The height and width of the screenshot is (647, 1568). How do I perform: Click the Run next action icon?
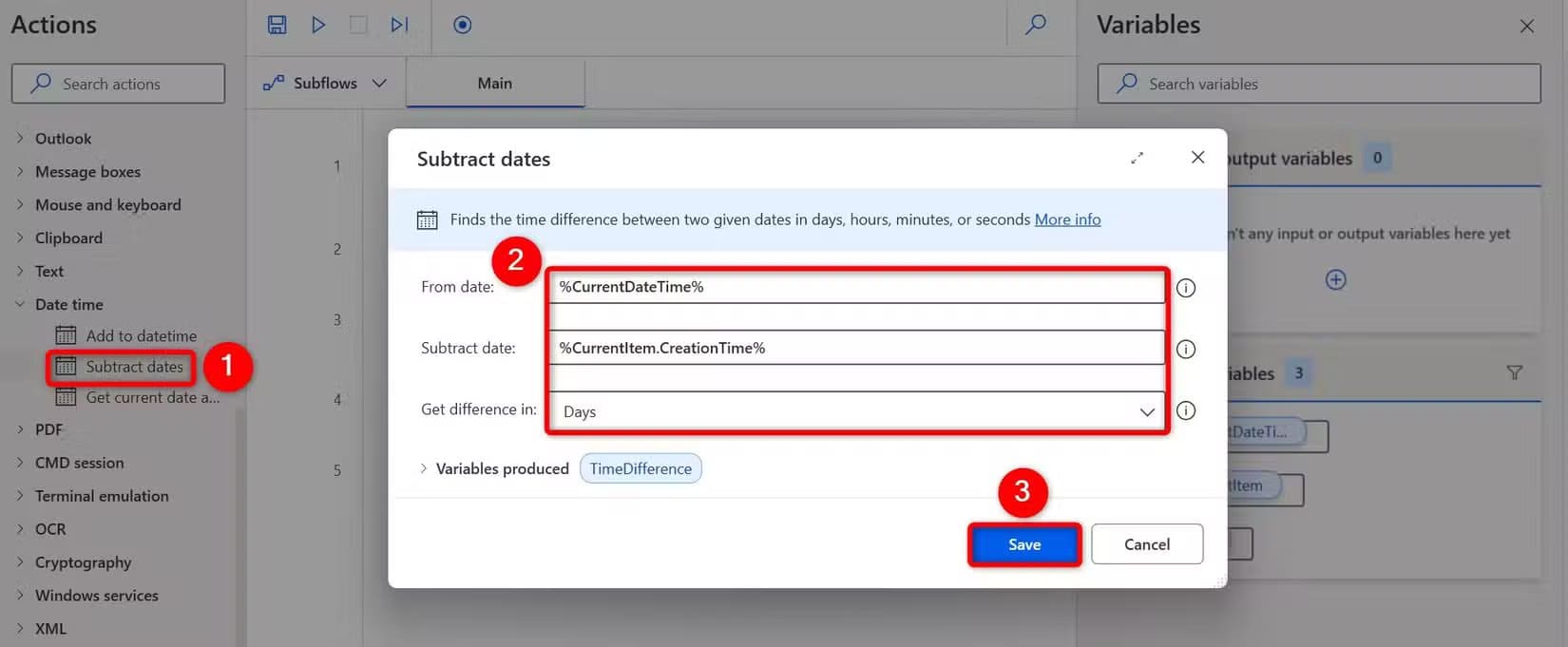(x=400, y=25)
